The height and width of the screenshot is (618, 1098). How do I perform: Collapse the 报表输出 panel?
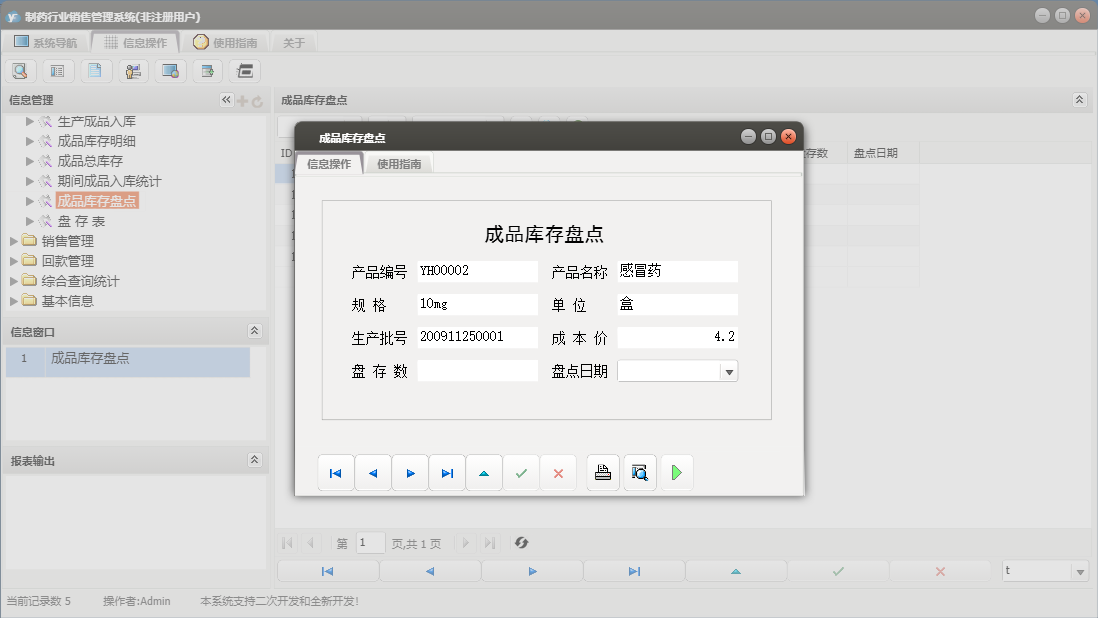pos(255,460)
